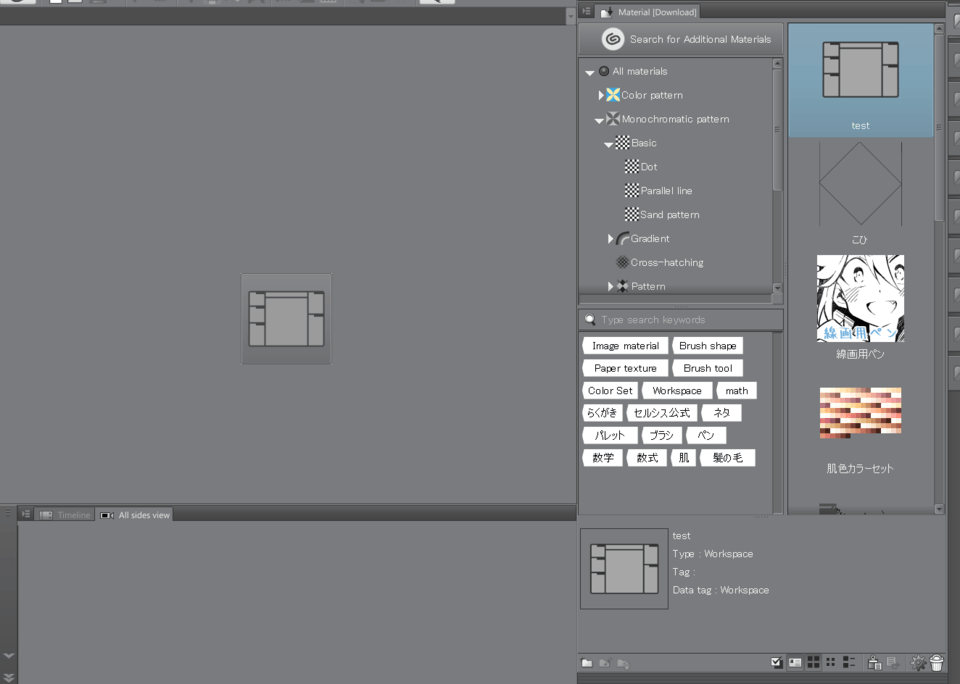Image resolution: width=960 pixels, height=684 pixels.
Task: Open the Timeline palette menu icon
Action: click(x=26, y=514)
